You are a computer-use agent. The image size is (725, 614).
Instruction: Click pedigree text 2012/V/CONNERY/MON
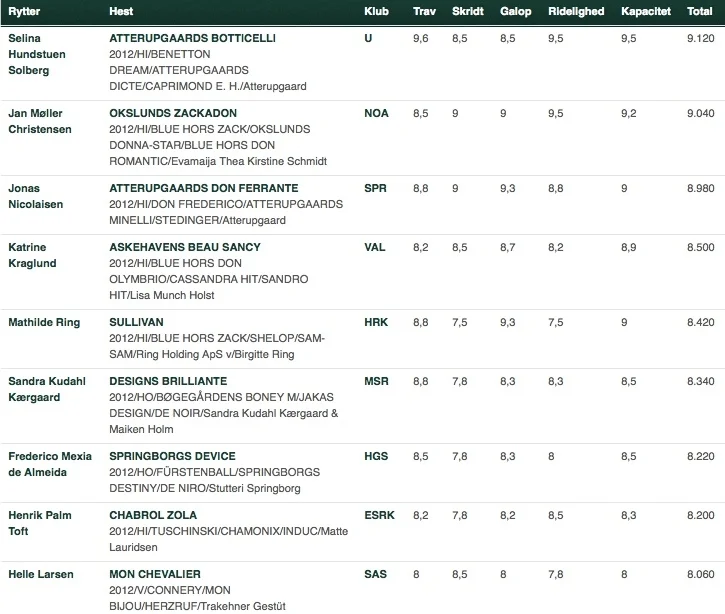coord(170,590)
